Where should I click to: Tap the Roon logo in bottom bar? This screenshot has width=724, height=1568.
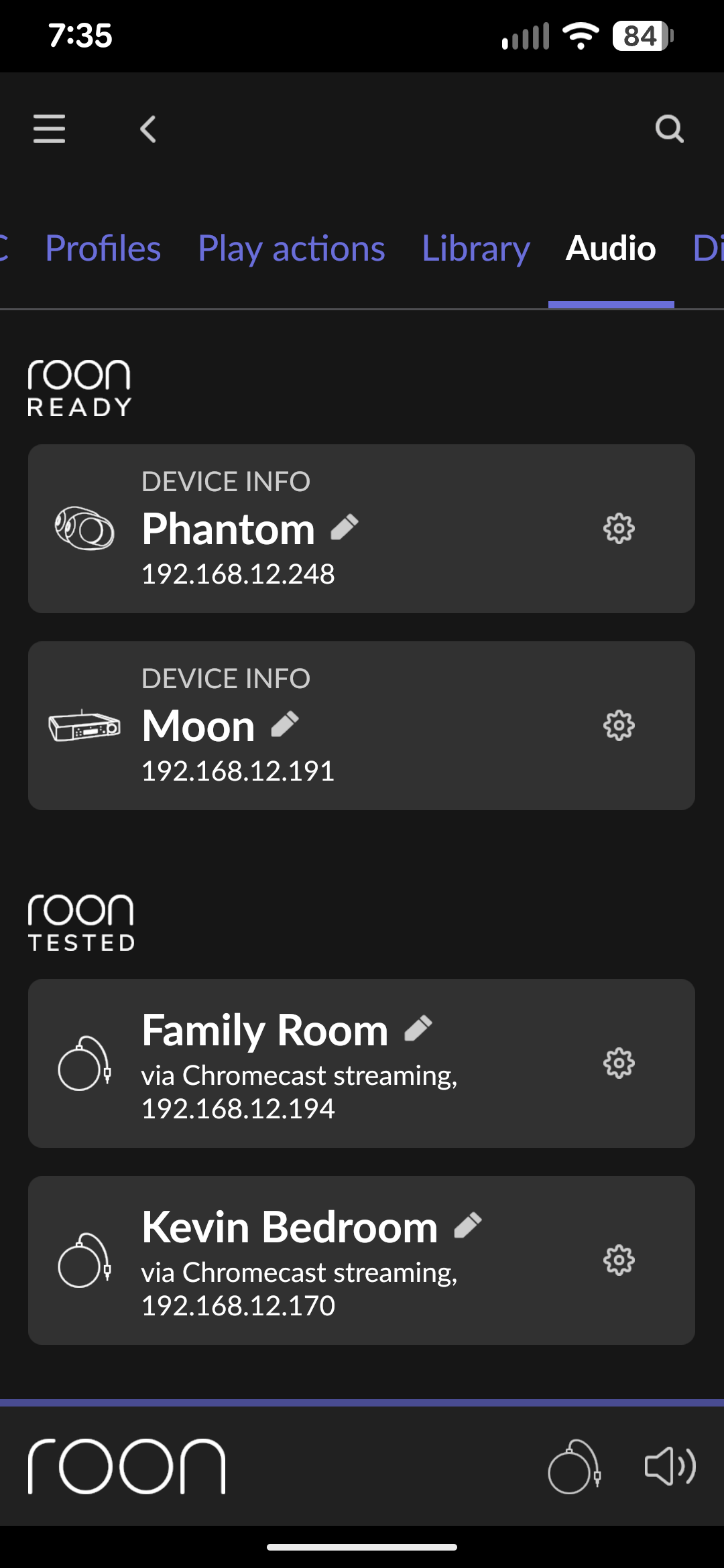pos(127,1467)
